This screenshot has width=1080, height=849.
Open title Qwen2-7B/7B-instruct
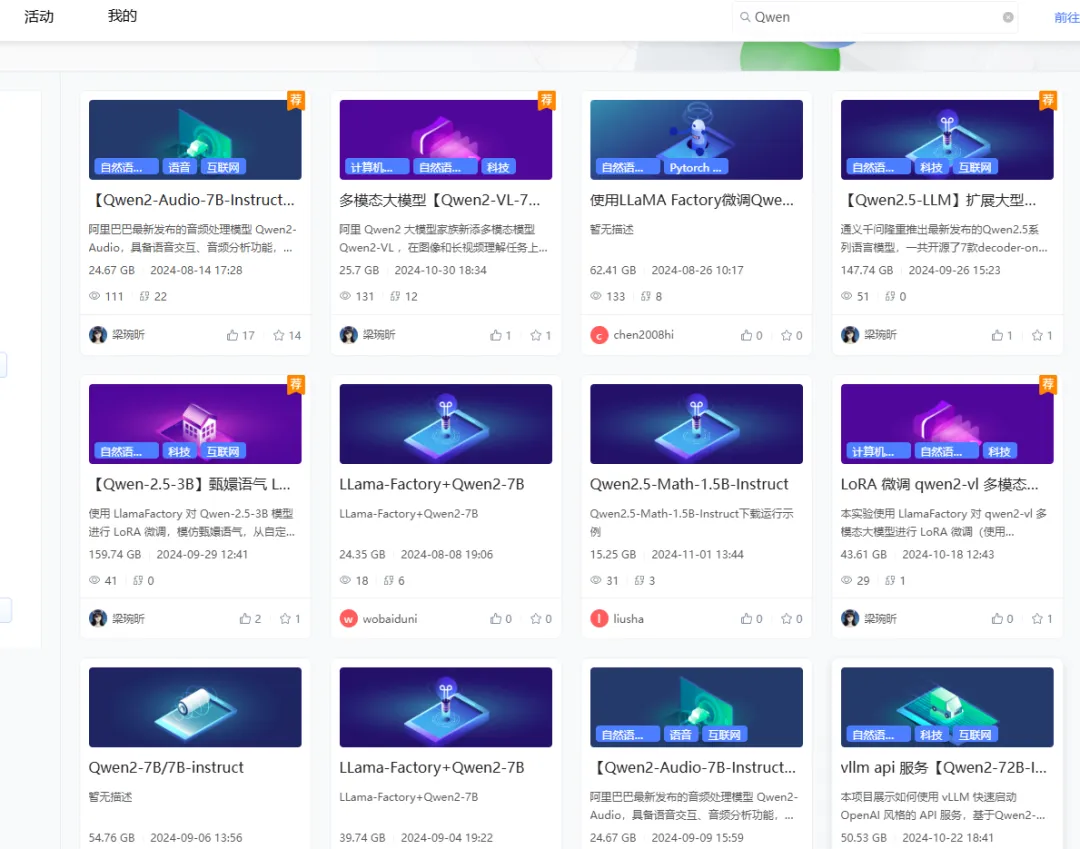(x=166, y=768)
